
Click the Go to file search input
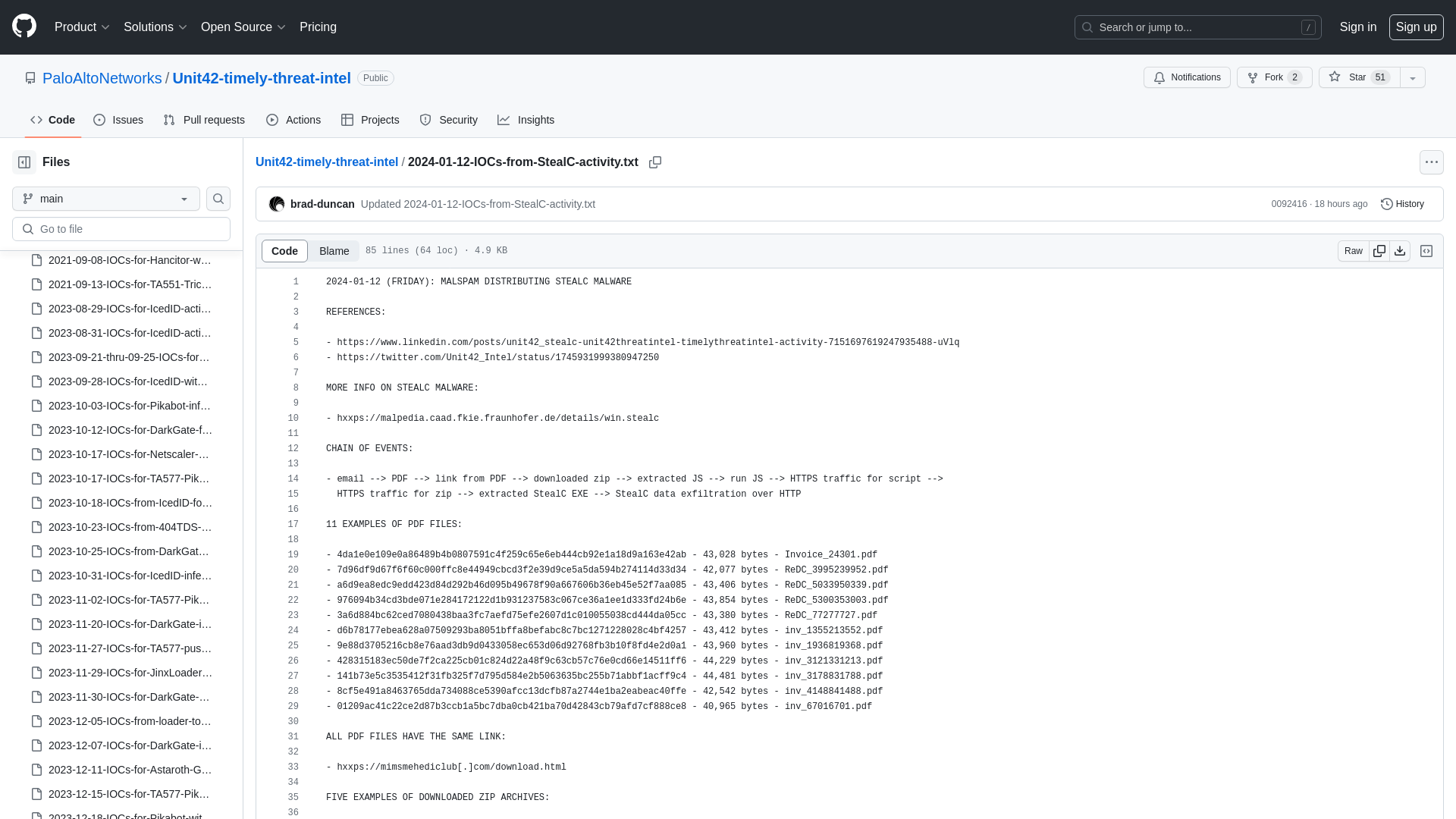121,229
